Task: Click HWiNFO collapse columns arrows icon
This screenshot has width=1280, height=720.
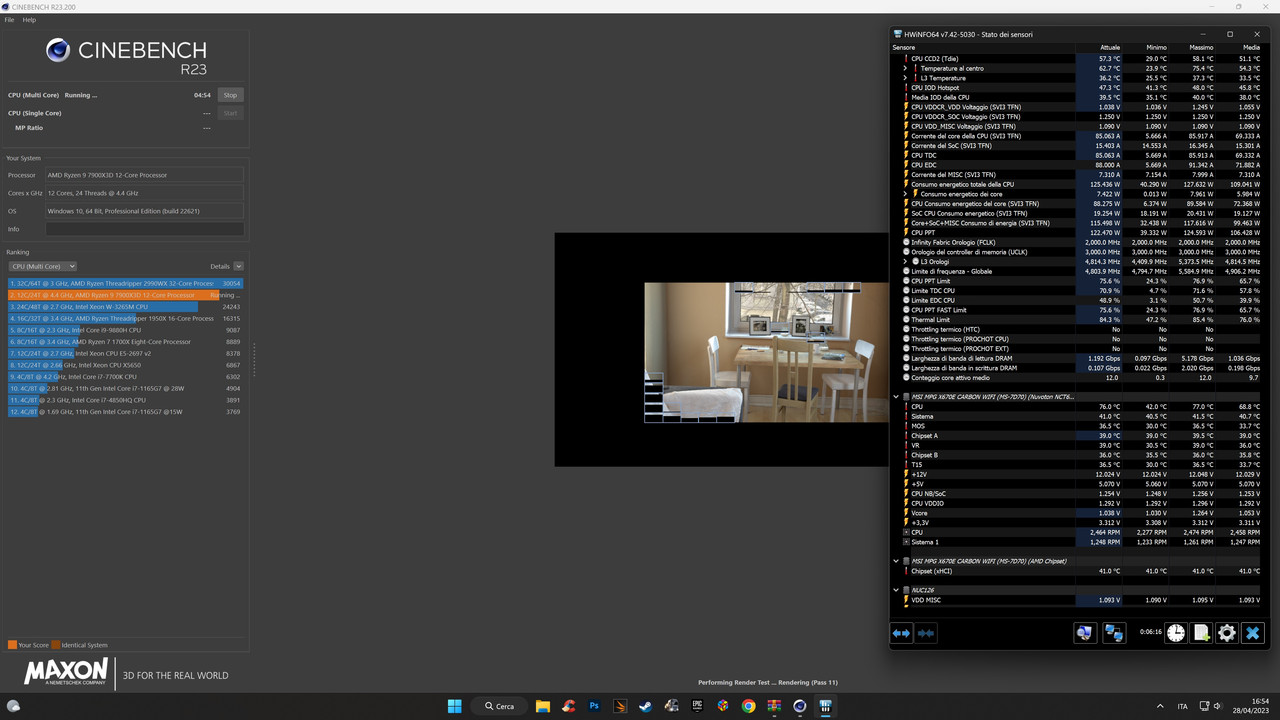Action: click(926, 633)
